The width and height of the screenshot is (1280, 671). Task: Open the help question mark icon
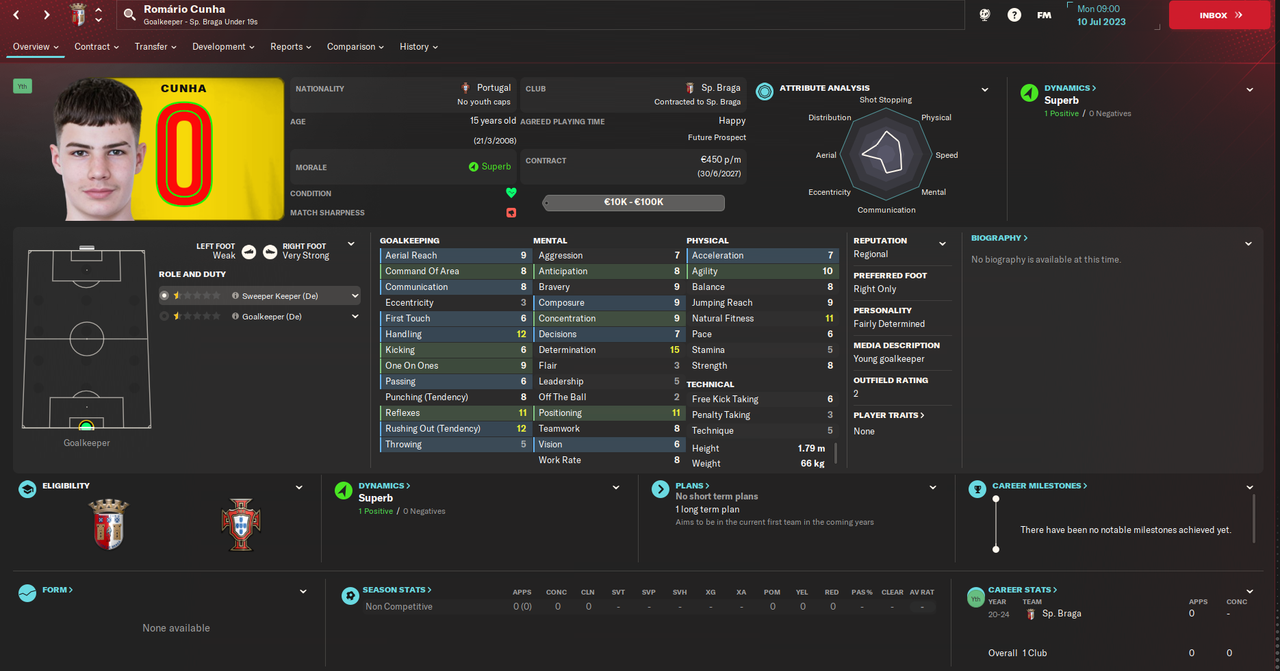click(1014, 15)
